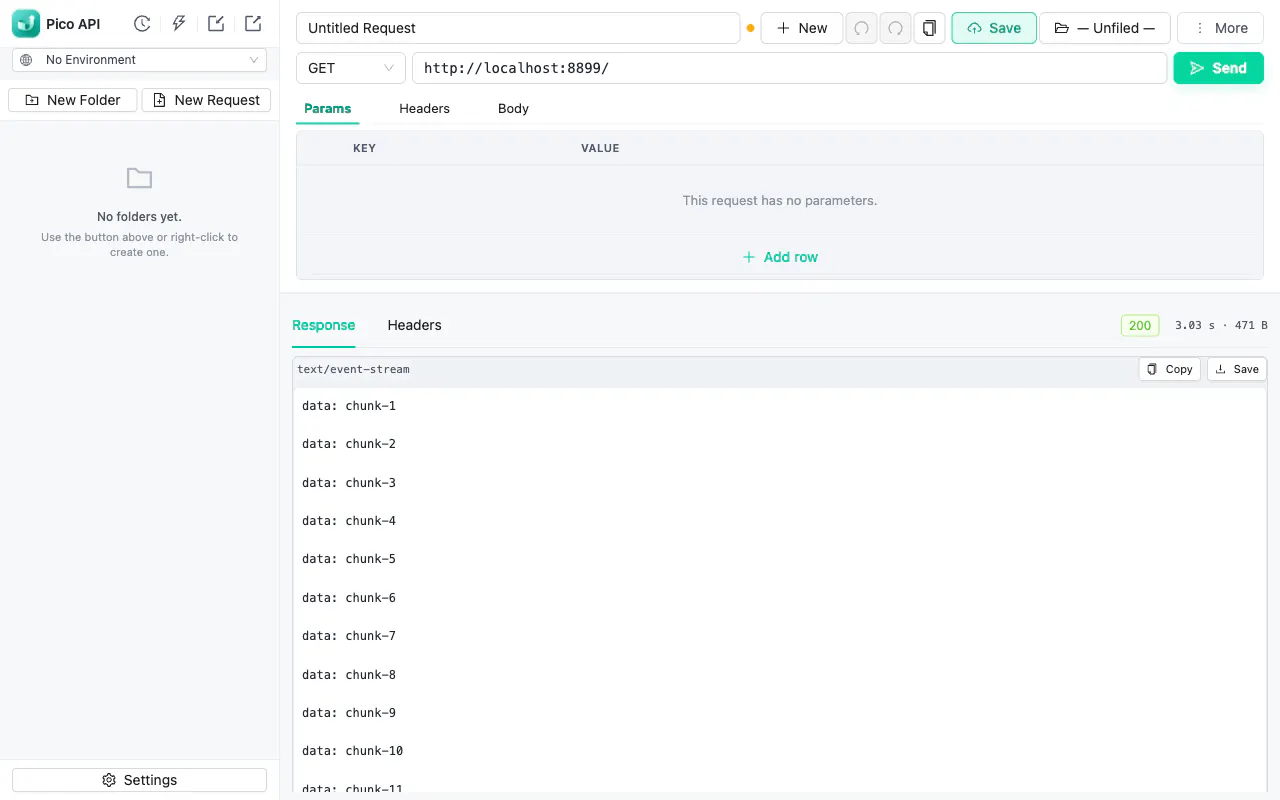Screen dimensions: 1280x800
Task: Open the GET method dropdown
Action: (351, 68)
